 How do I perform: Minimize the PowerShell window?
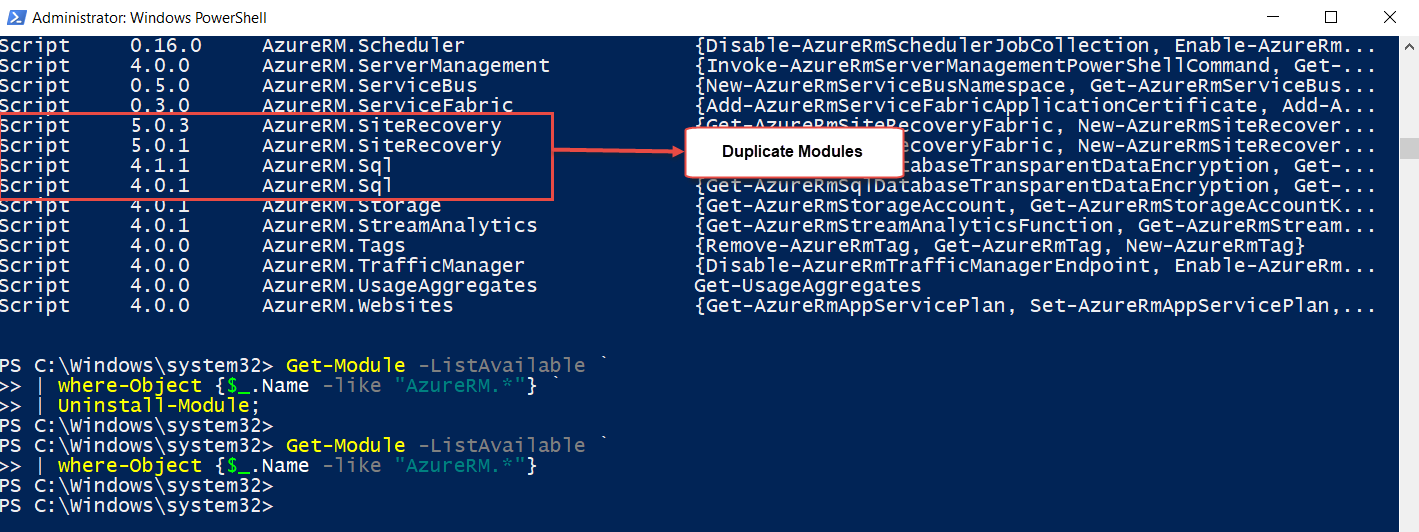pos(1273,17)
